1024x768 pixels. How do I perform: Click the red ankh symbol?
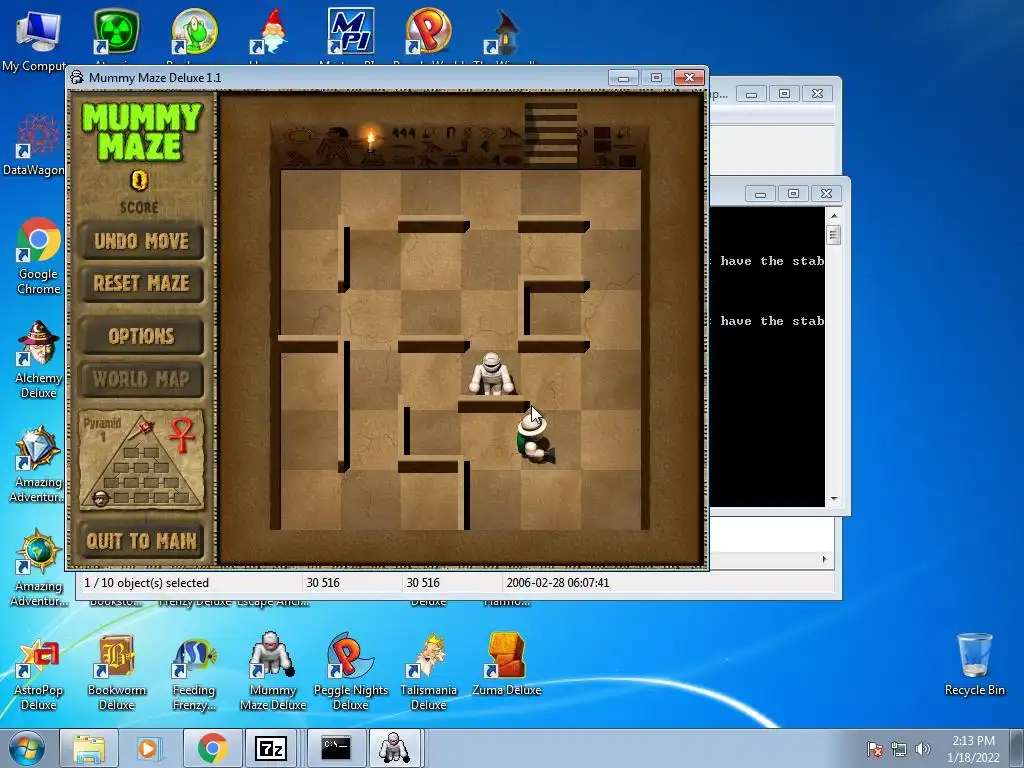tap(182, 436)
